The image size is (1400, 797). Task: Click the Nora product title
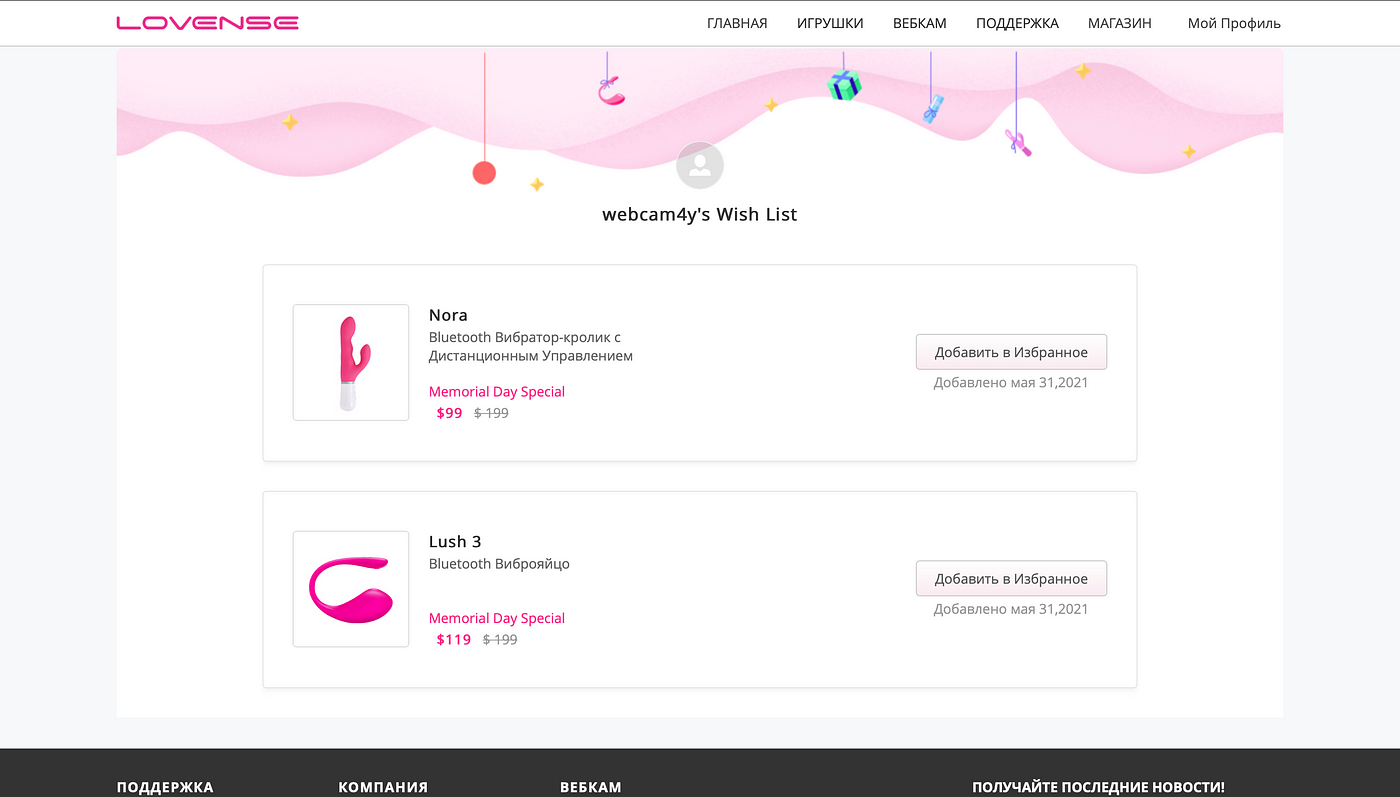point(448,315)
